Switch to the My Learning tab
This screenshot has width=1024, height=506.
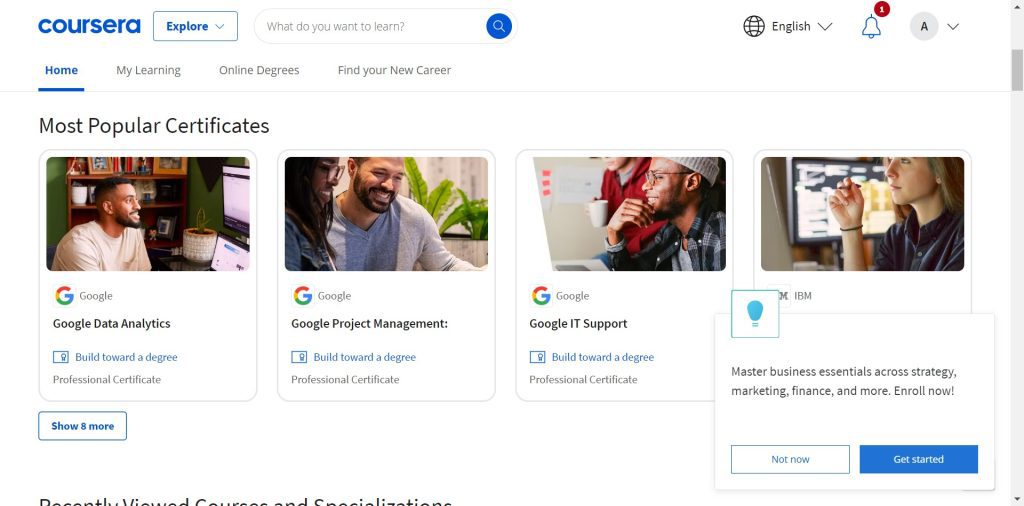148,70
